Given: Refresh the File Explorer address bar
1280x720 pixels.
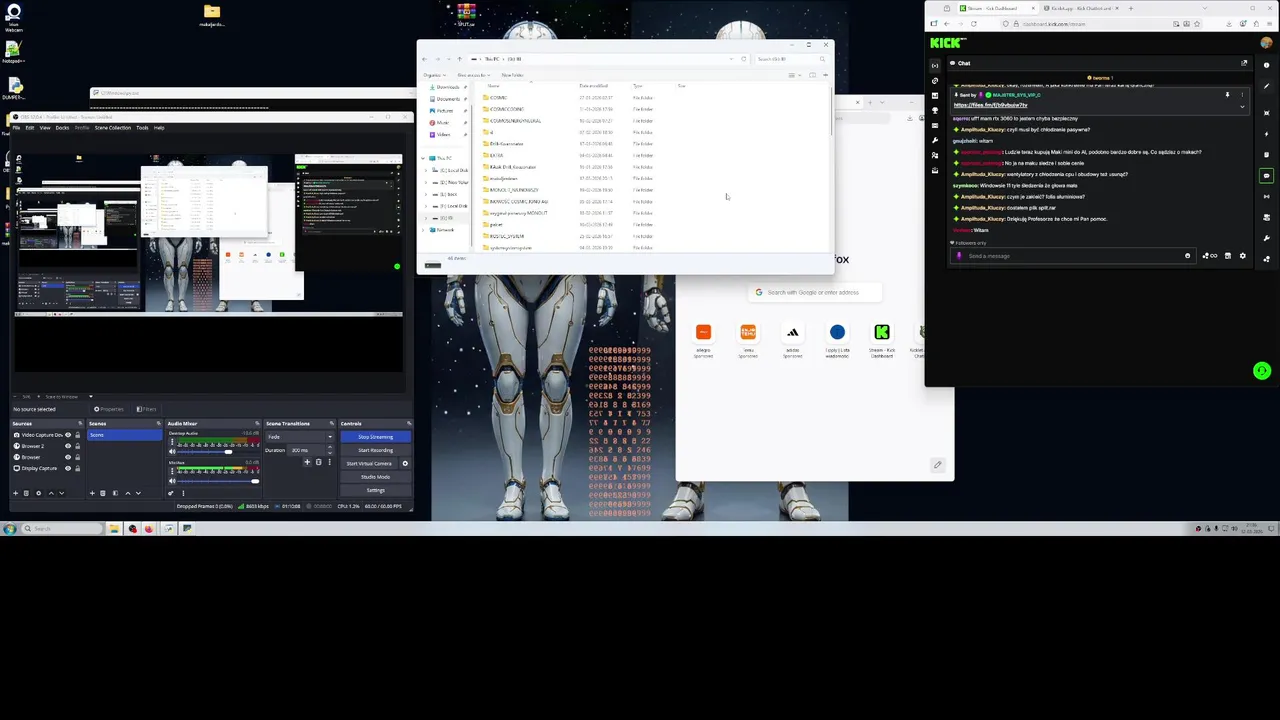Looking at the screenshot, I should point(743,59).
